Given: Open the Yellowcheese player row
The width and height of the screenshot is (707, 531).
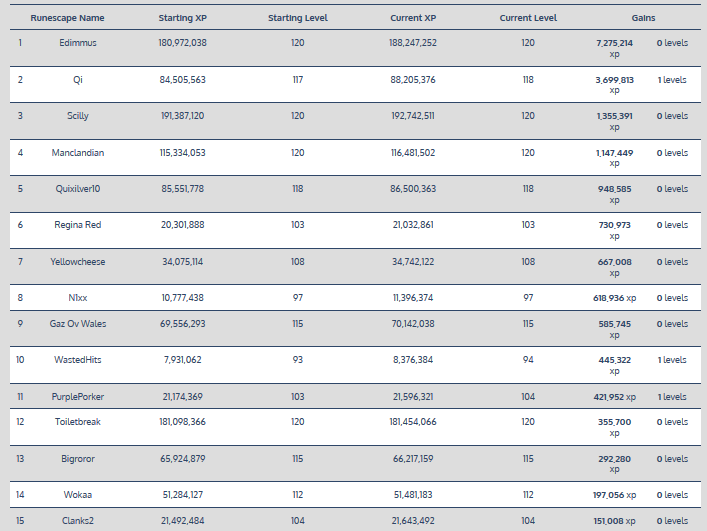Looking at the screenshot, I should (x=77, y=262).
